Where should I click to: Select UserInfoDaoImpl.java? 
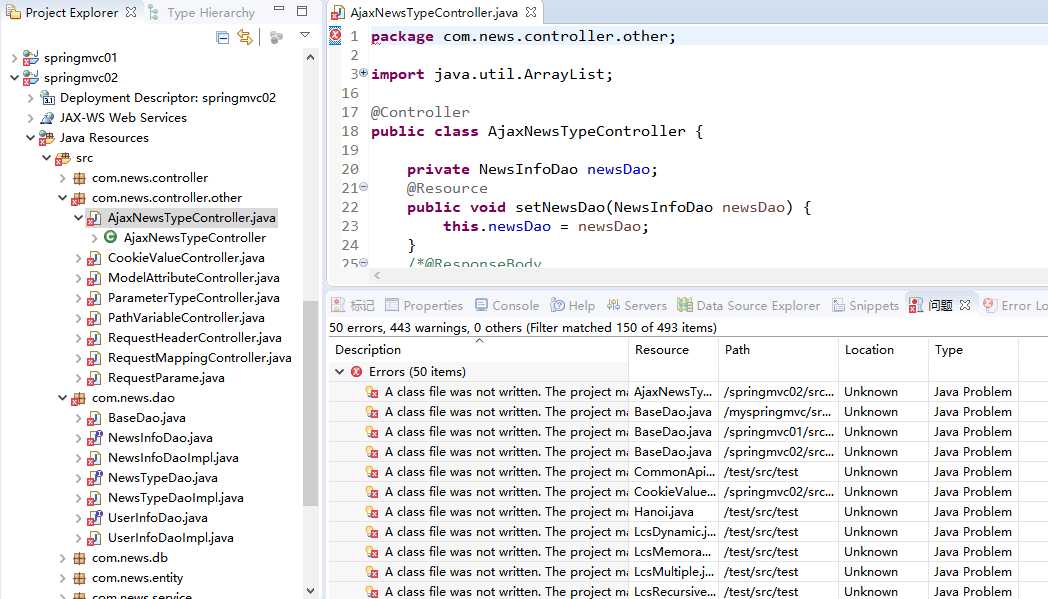pos(170,538)
